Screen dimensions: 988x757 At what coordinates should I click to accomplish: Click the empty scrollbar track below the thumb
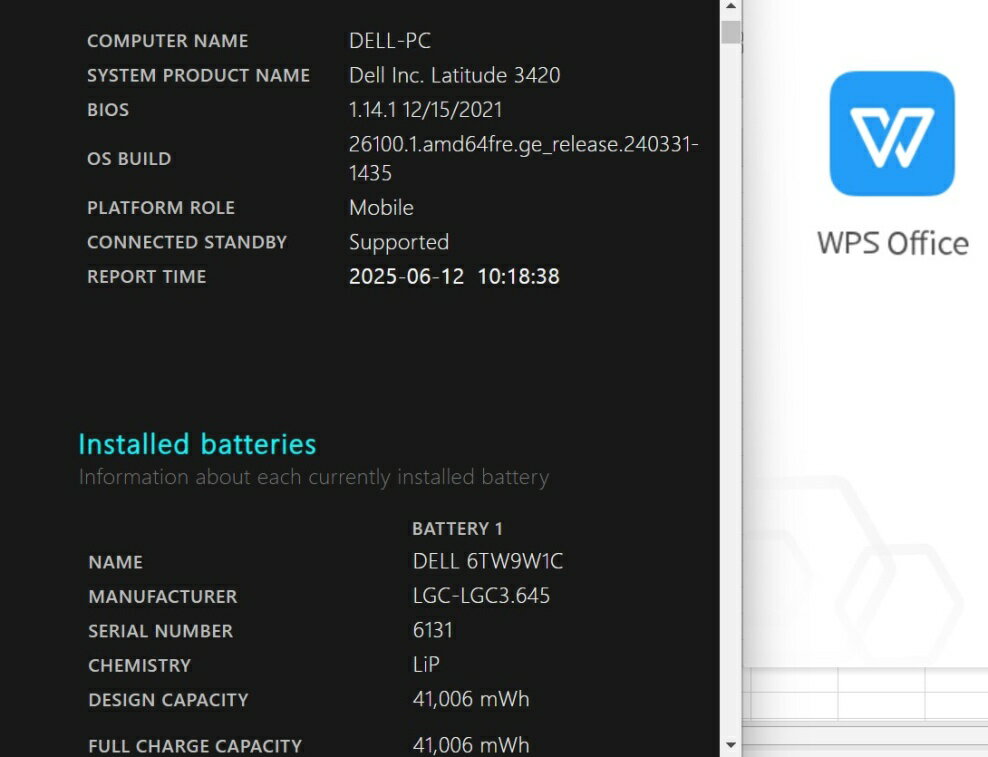(x=731, y=400)
